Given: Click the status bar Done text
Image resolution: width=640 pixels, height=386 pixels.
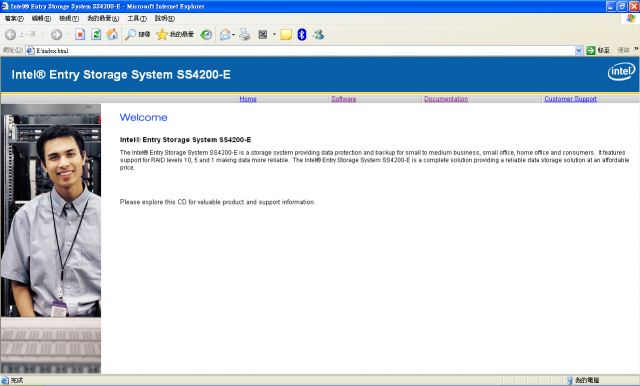Looking at the screenshot, I should pos(17,380).
